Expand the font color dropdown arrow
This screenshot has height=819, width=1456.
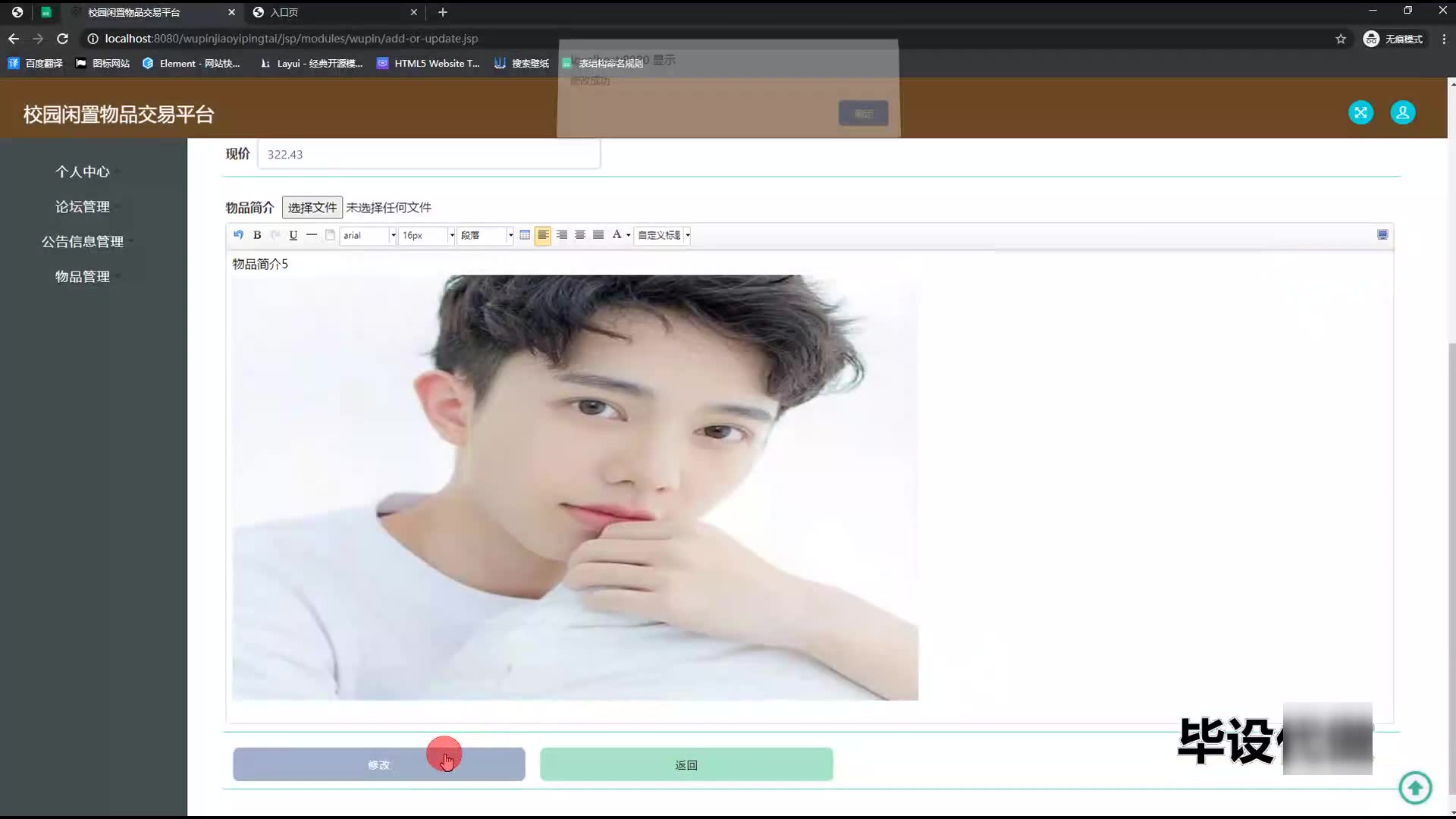point(628,235)
